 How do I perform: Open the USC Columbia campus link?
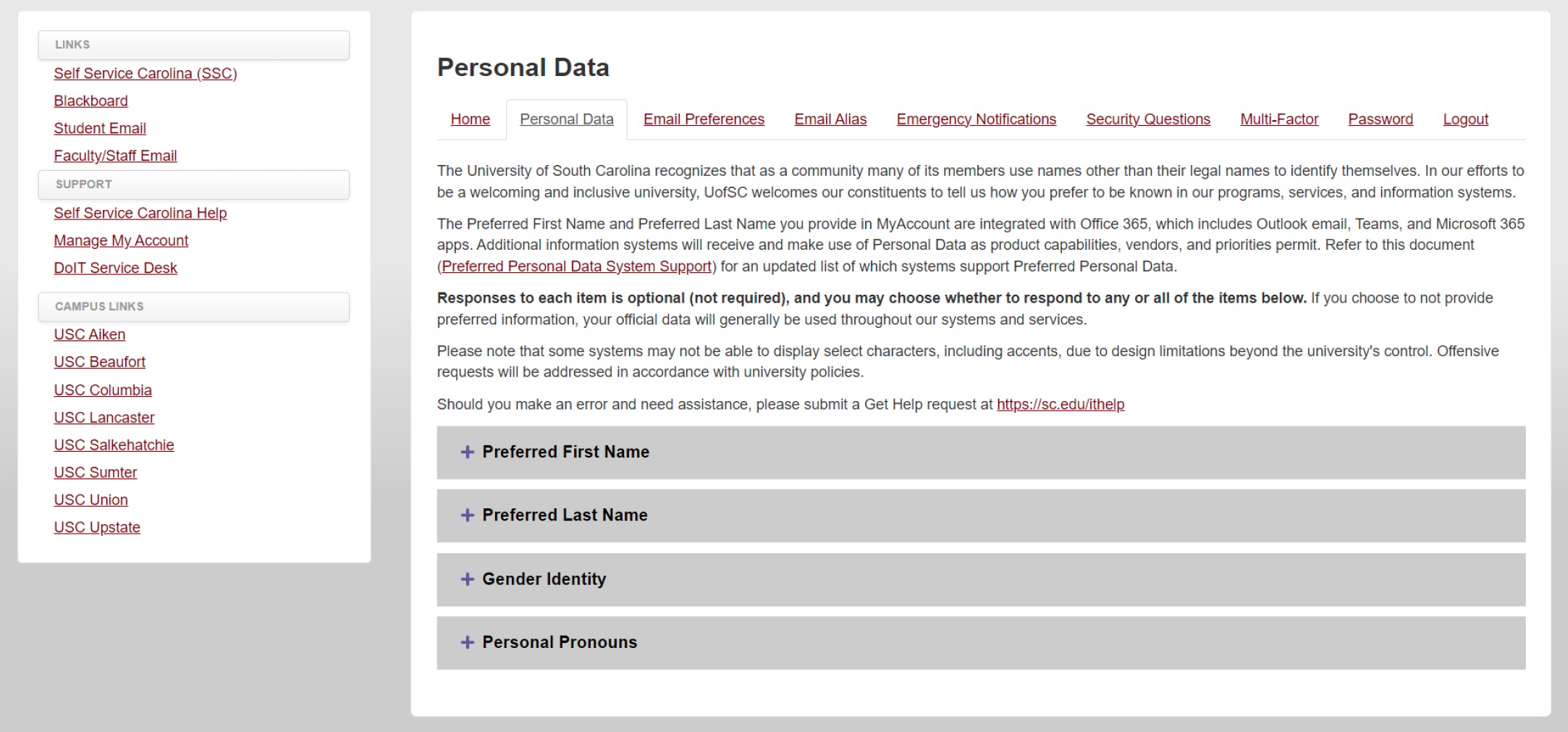pos(103,391)
